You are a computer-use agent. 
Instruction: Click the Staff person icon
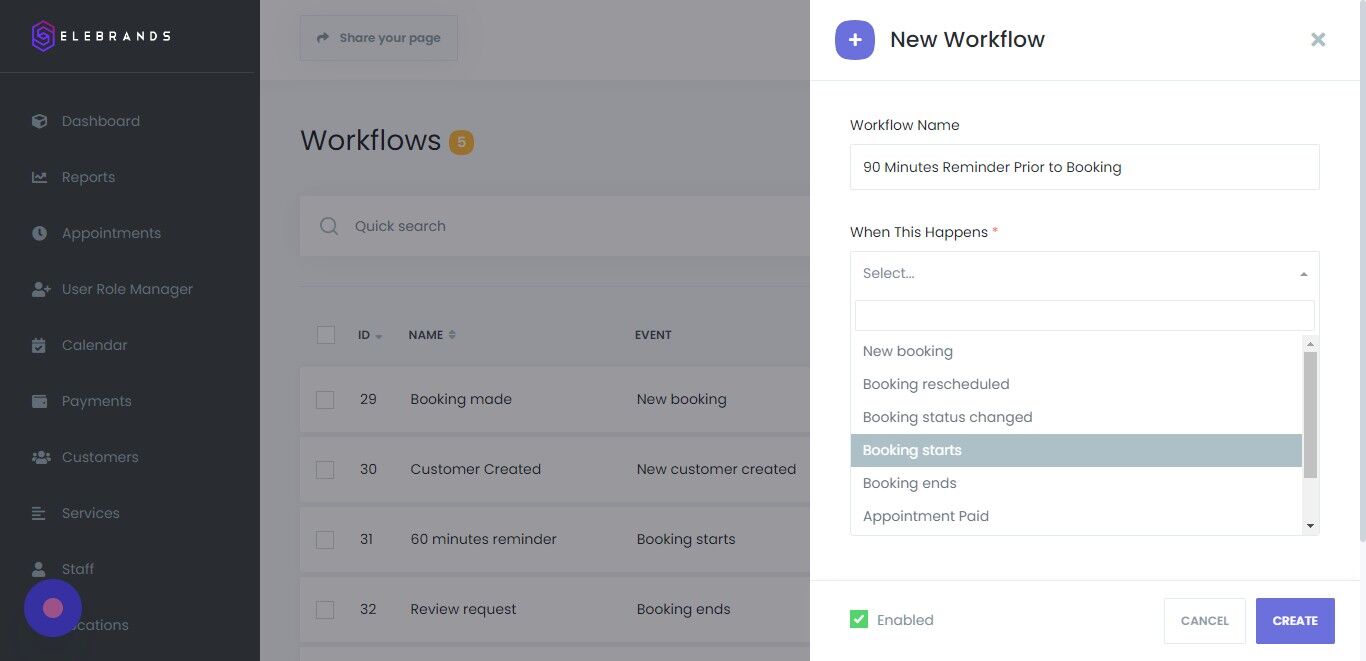[39, 569]
